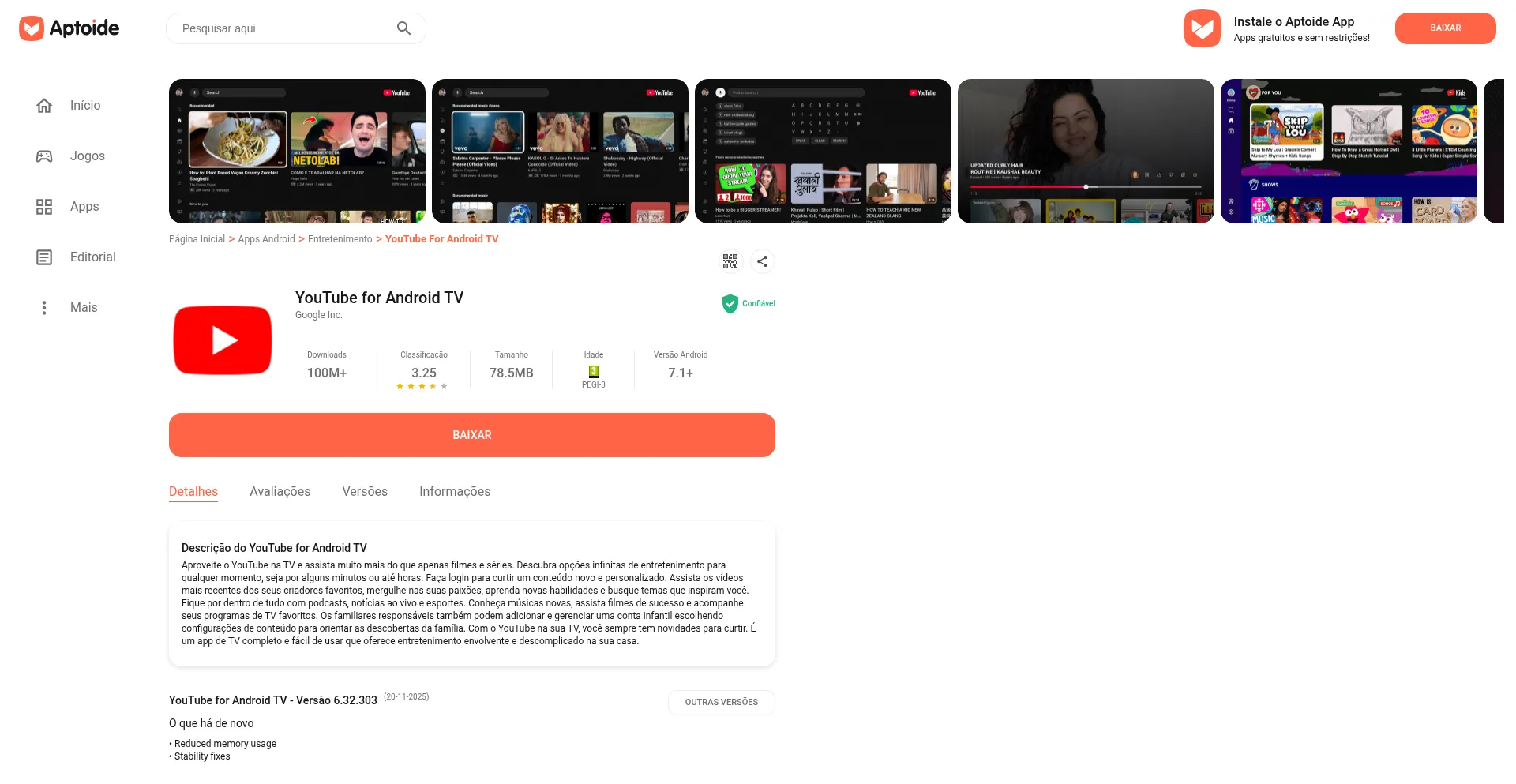Select the Apps grid icon
The height and width of the screenshot is (784, 1516).
click(44, 207)
